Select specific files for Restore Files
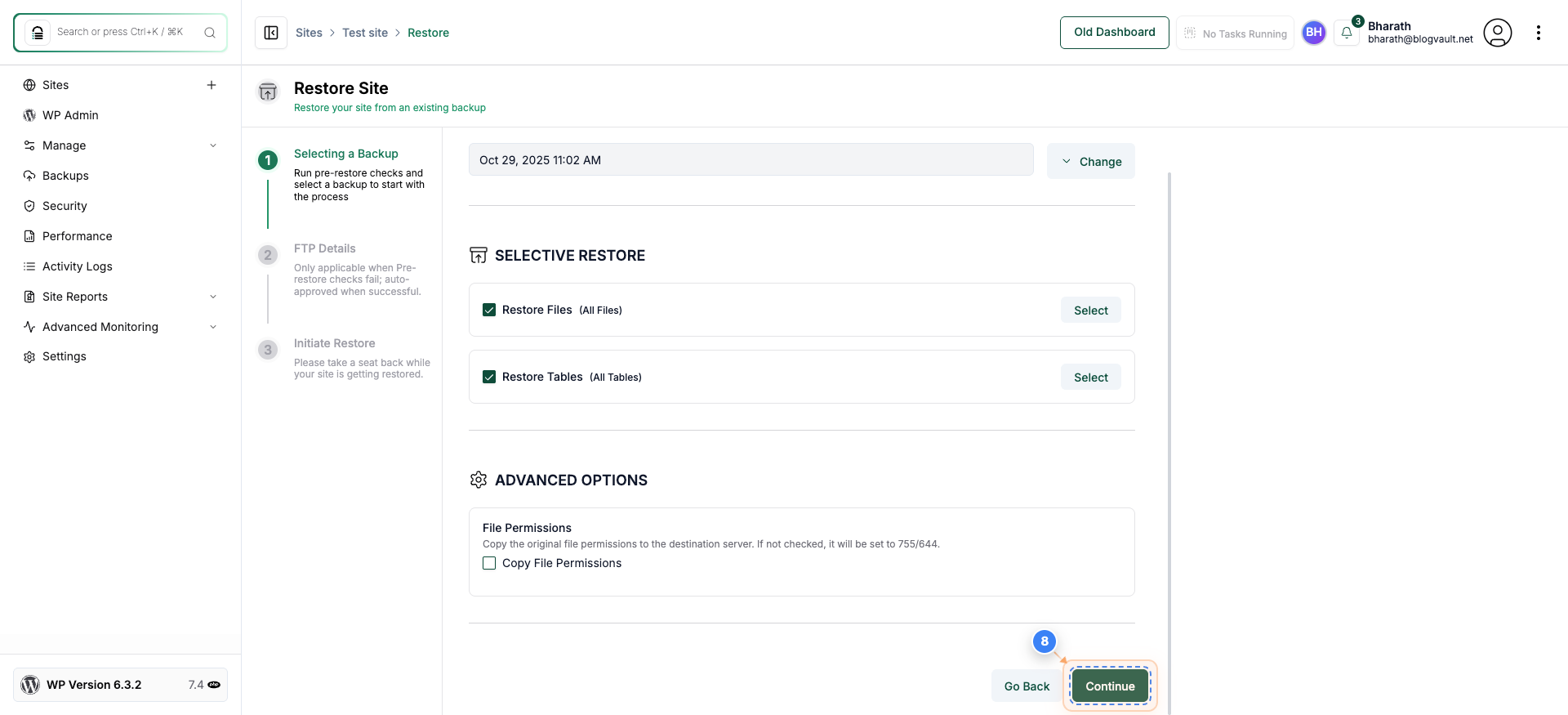 [1091, 310]
